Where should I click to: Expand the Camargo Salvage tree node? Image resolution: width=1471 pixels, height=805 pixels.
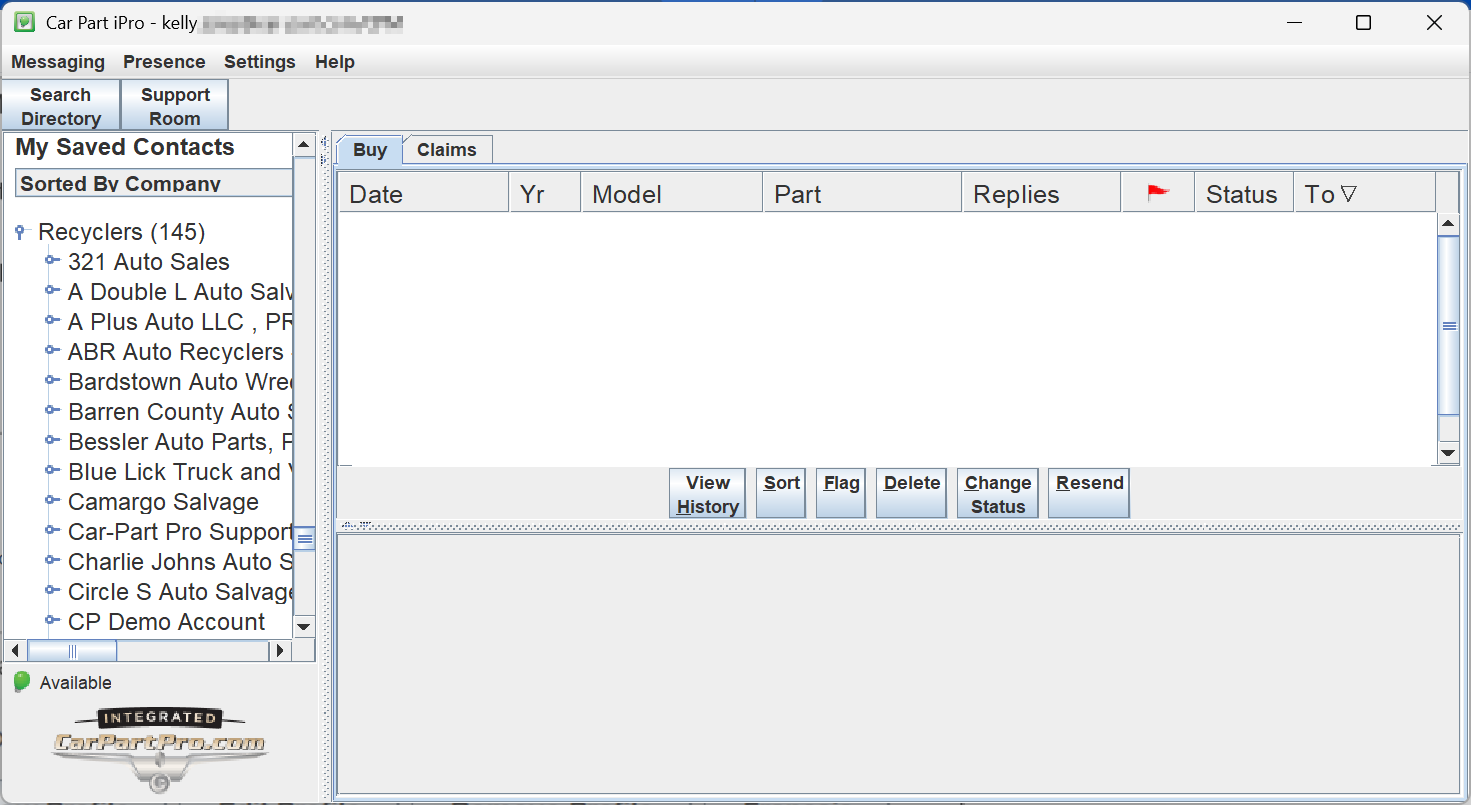[52, 502]
